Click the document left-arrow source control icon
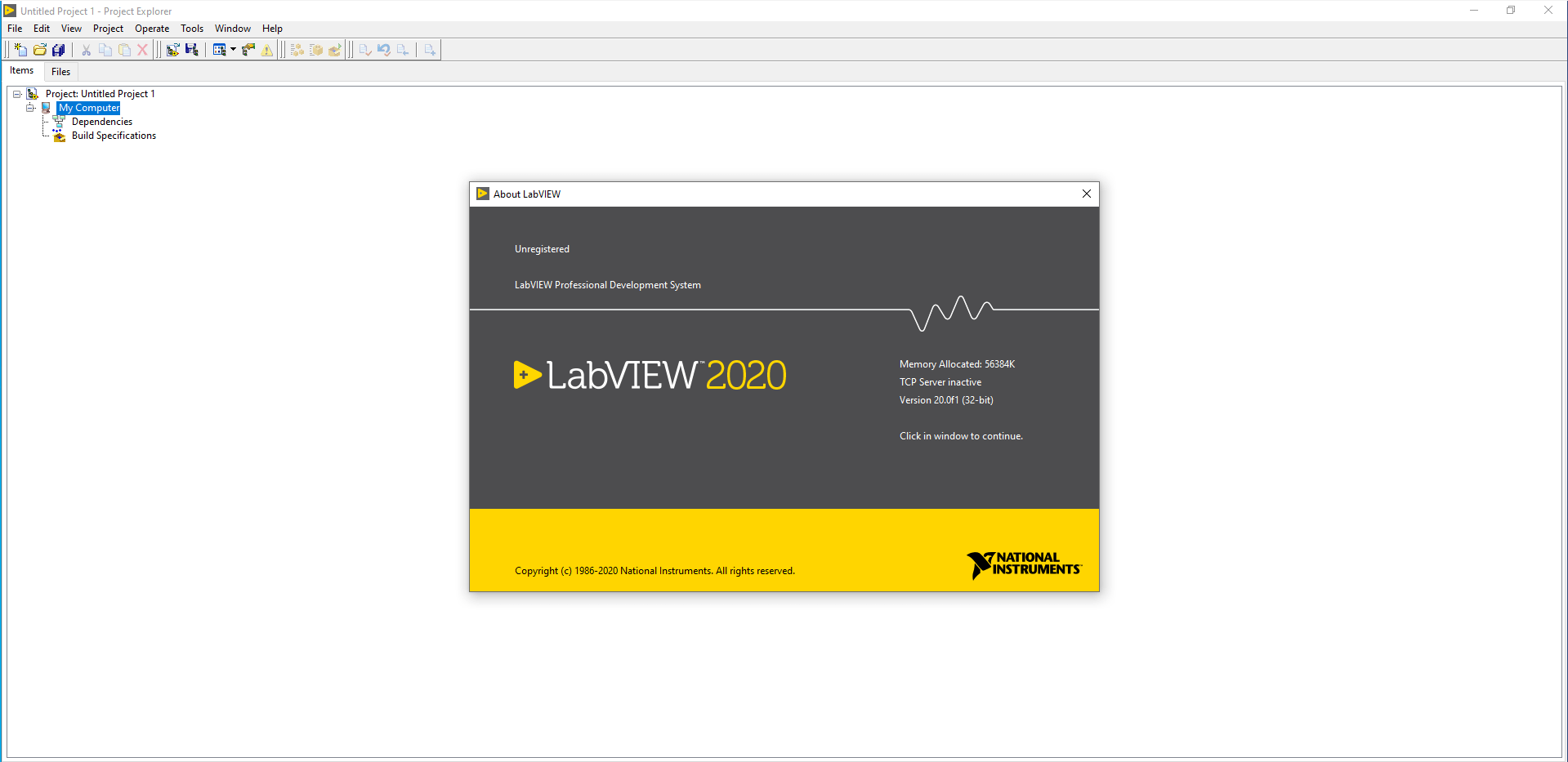1568x762 pixels. click(403, 50)
